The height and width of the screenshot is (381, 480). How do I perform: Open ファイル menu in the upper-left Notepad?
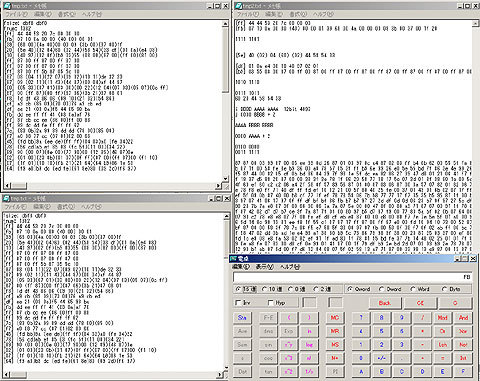coord(16,14)
